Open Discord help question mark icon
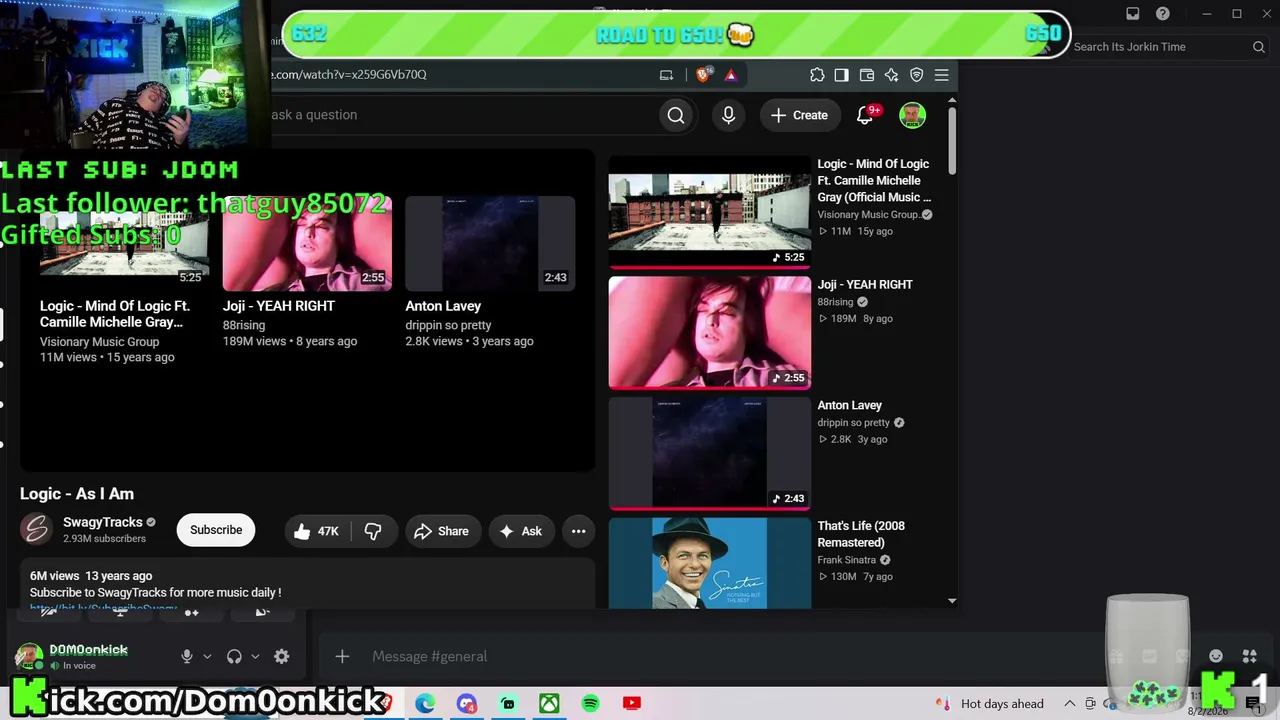The width and height of the screenshot is (1280, 720). pos(1163,14)
